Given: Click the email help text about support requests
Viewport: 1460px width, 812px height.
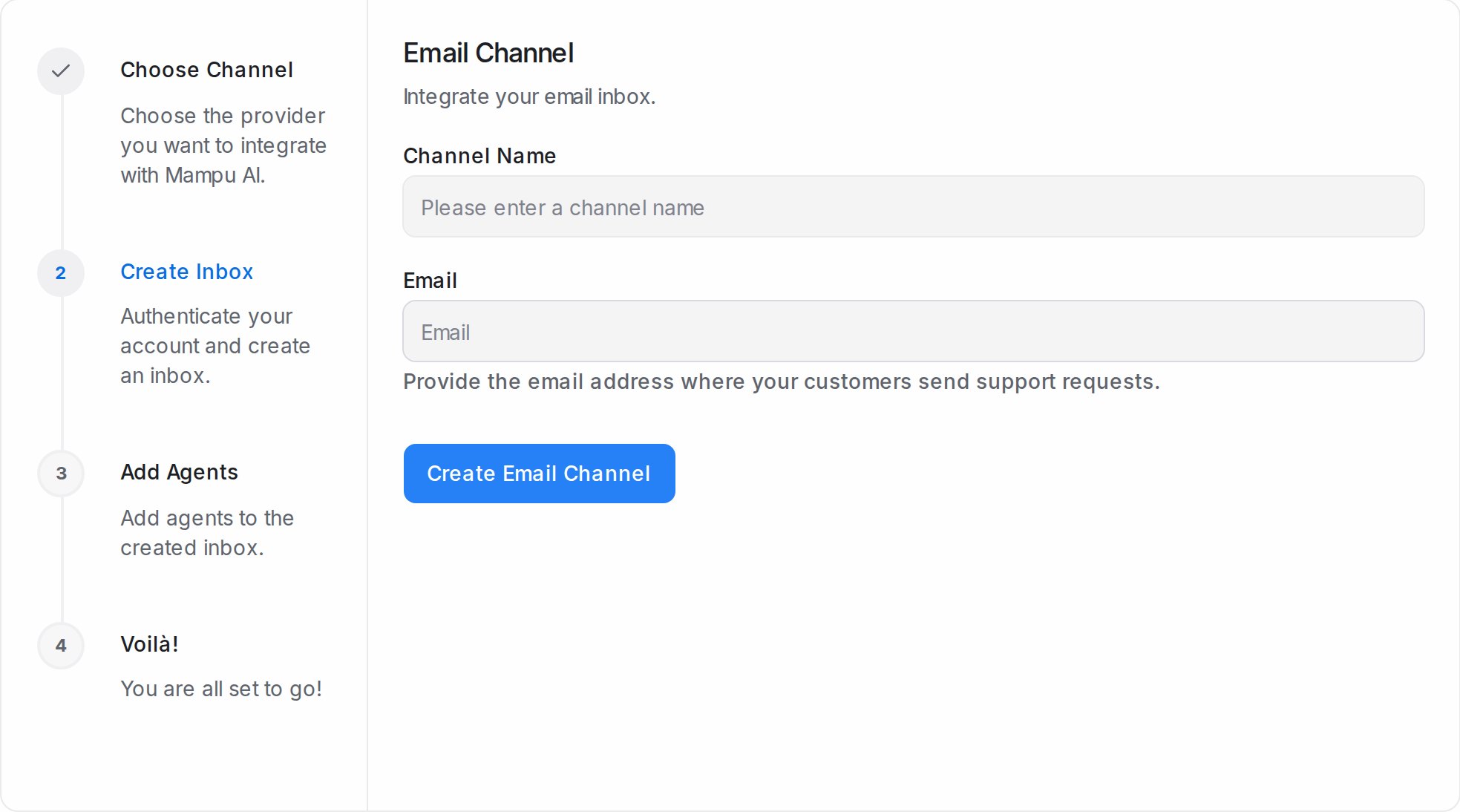Looking at the screenshot, I should click(781, 382).
